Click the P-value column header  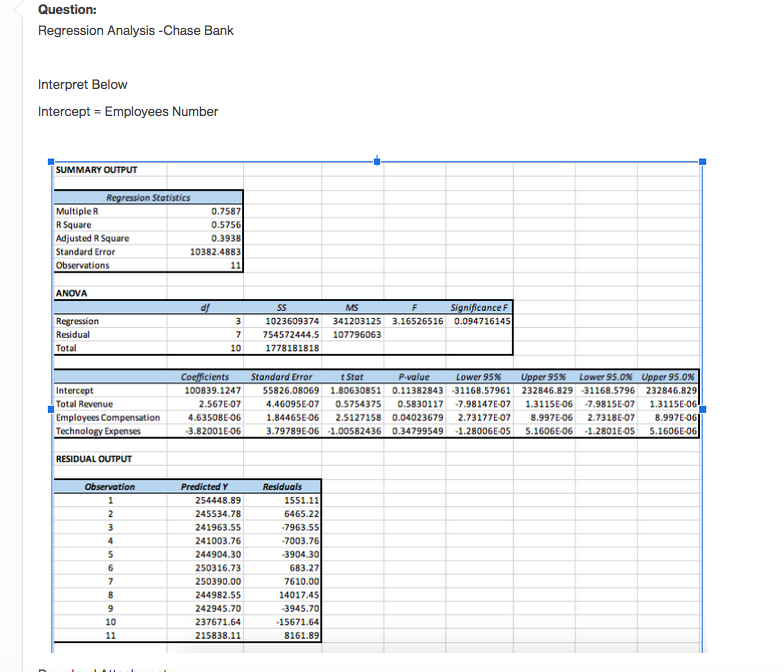[414, 376]
